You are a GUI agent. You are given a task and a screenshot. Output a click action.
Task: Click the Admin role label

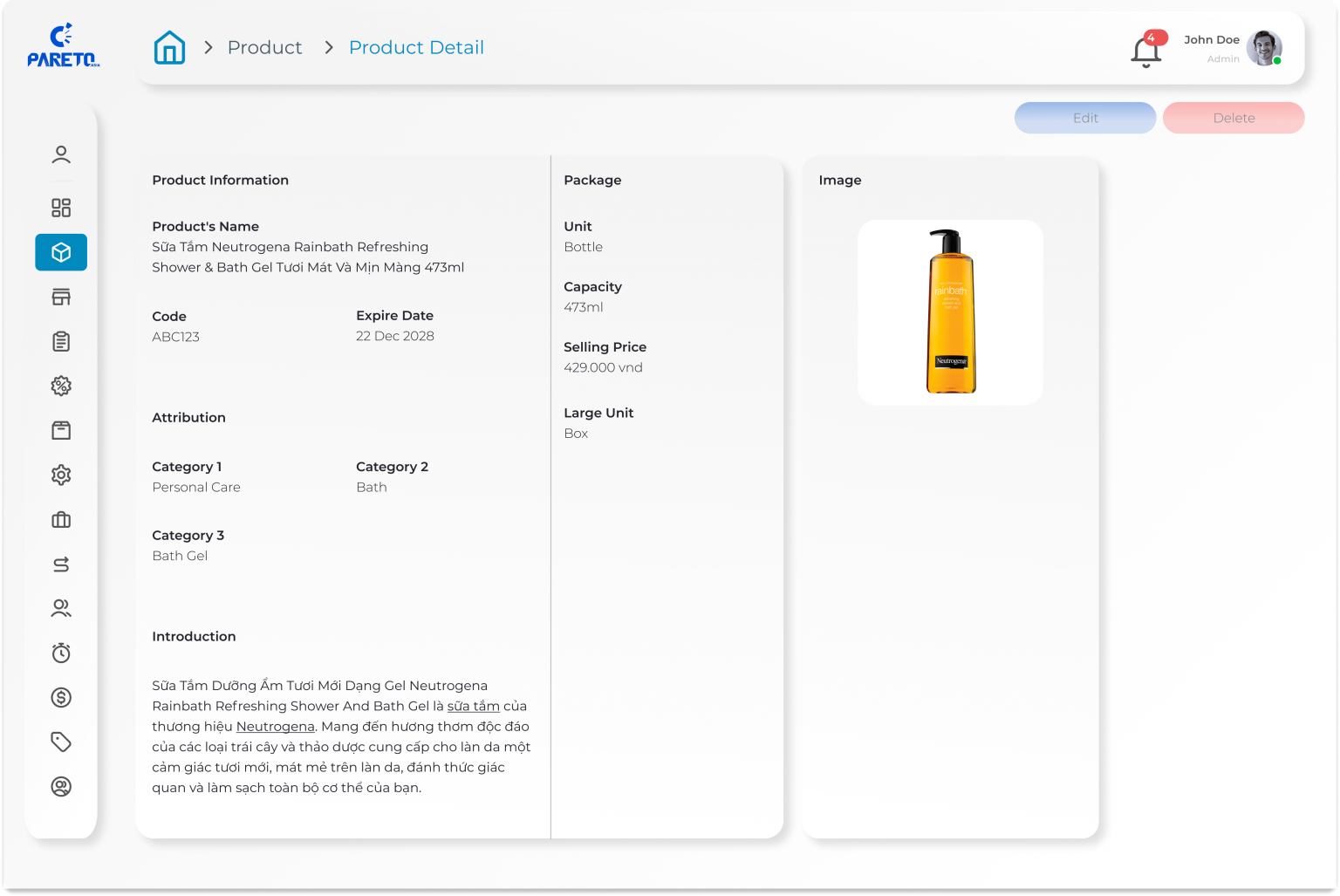(1223, 58)
